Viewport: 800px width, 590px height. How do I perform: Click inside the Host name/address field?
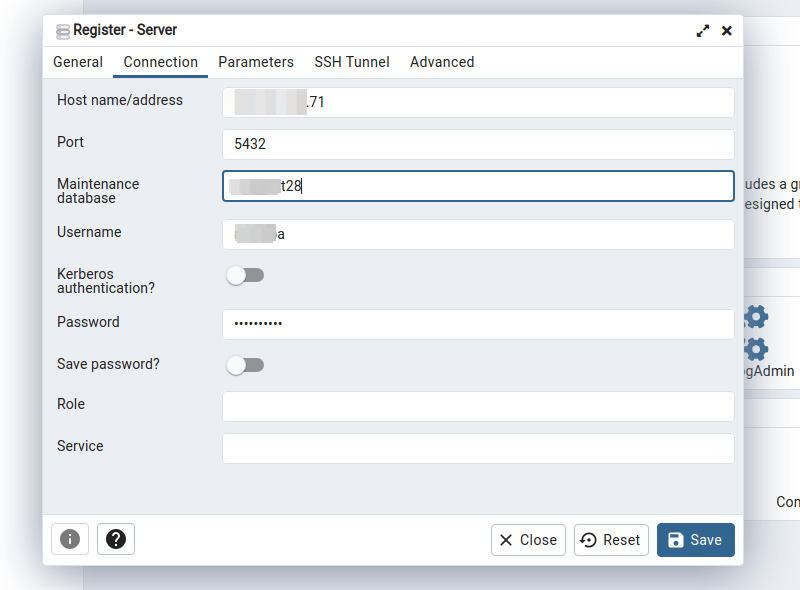tap(478, 102)
